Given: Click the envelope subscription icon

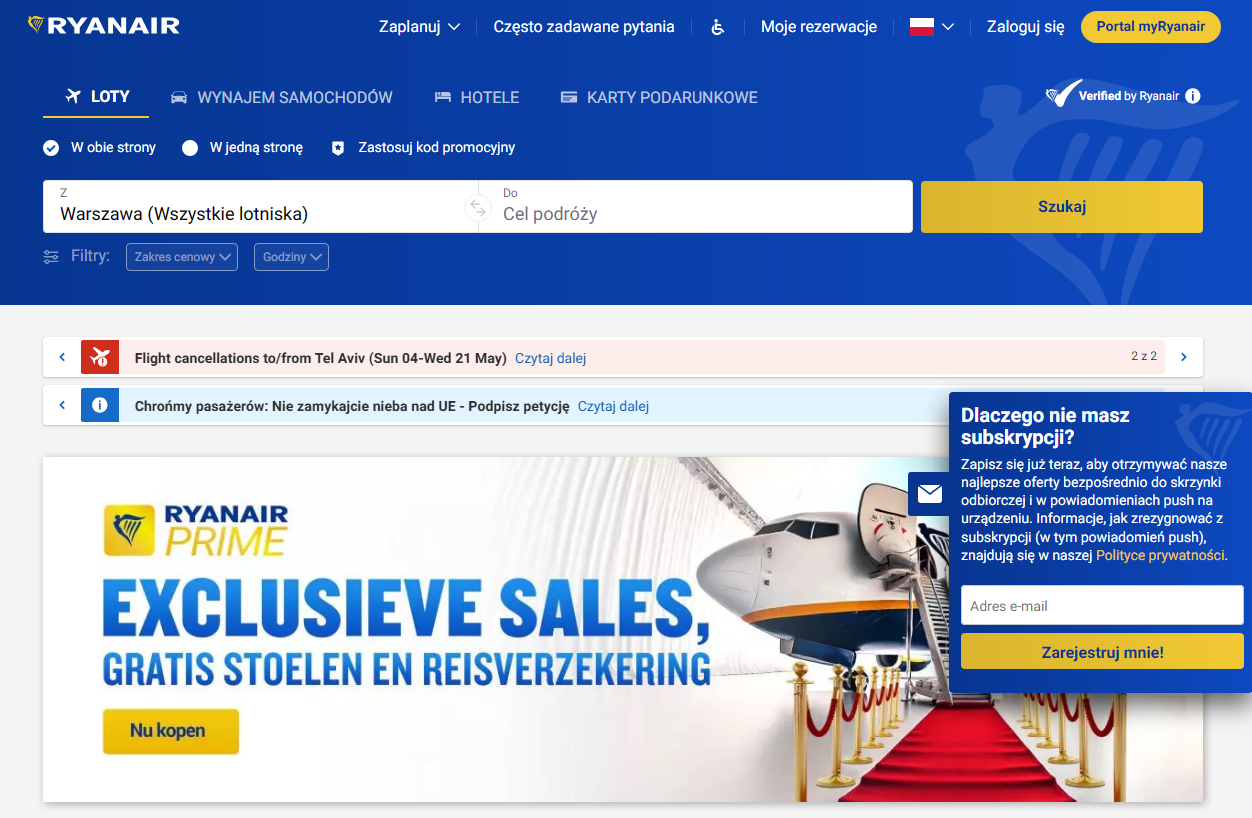Looking at the screenshot, I should point(930,493).
